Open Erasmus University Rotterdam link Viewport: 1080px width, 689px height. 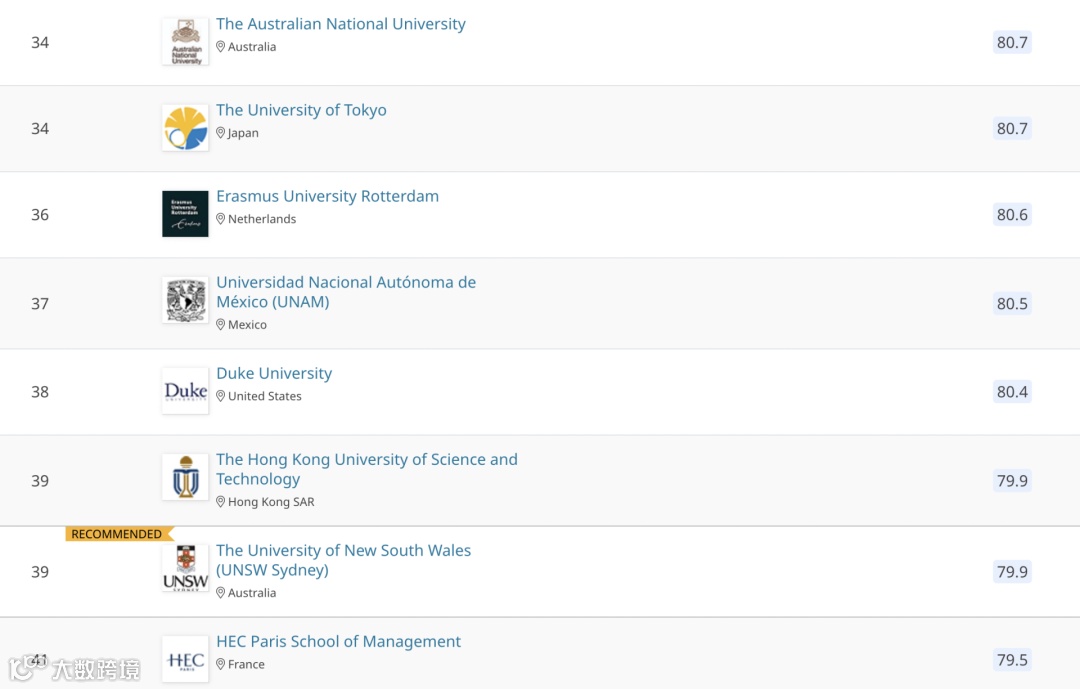click(x=327, y=196)
